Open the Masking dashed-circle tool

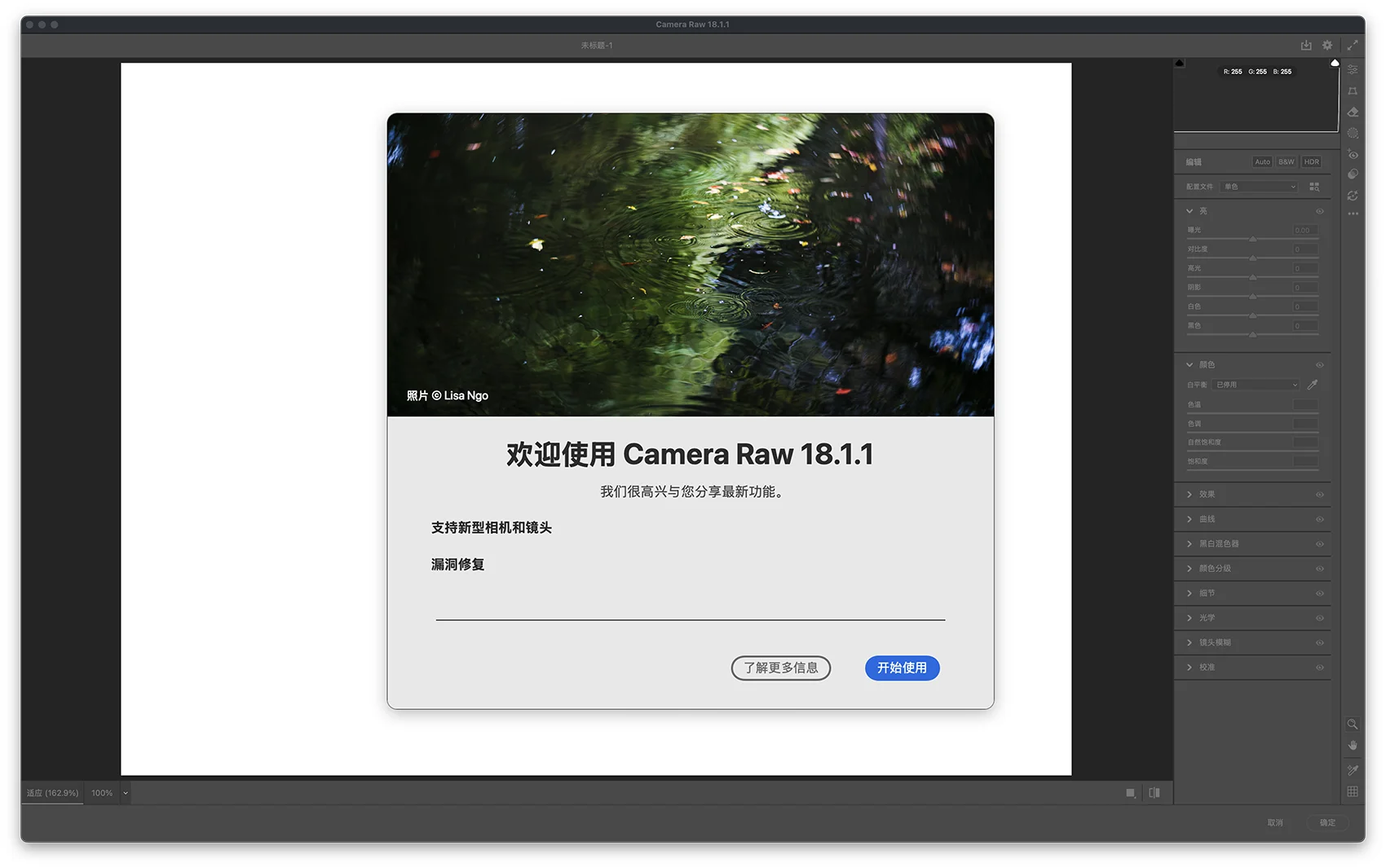[x=1353, y=133]
